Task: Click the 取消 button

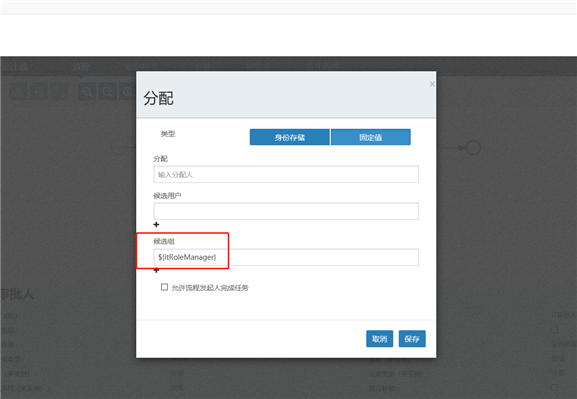Action: 379,339
